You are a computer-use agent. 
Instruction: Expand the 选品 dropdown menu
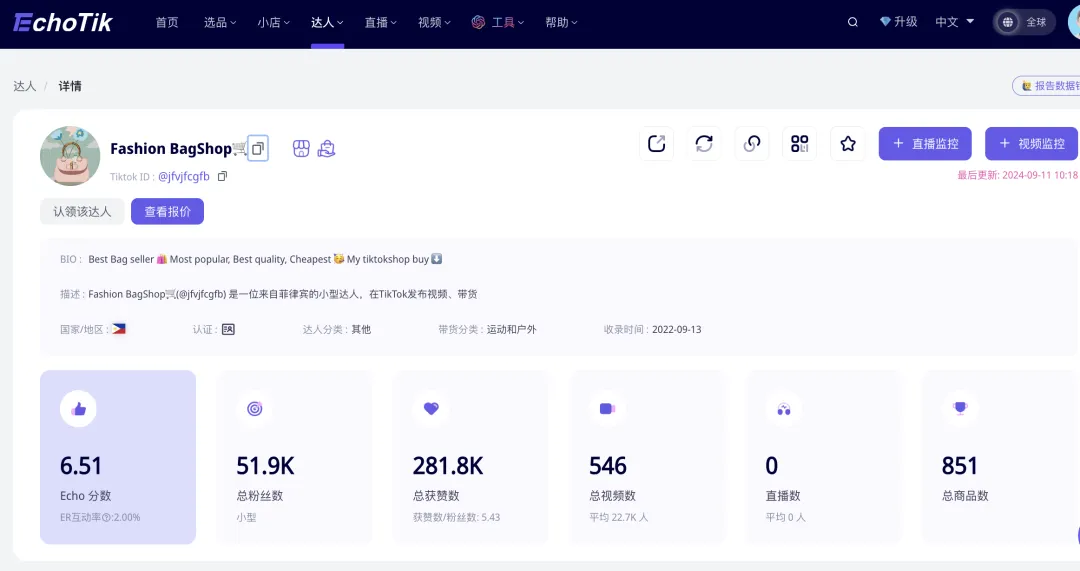(x=220, y=22)
